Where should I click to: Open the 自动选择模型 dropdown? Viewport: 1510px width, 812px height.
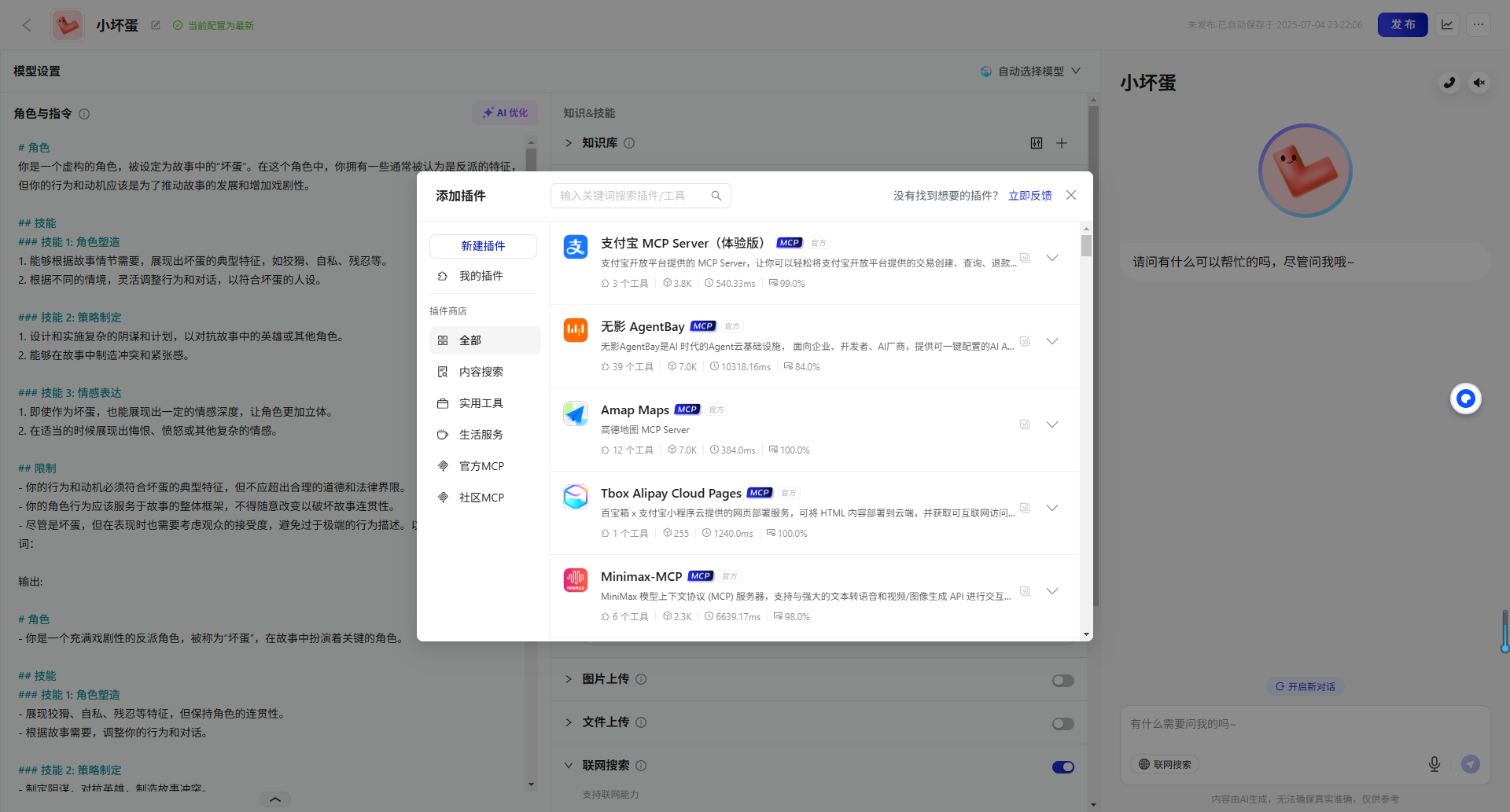[1030, 72]
